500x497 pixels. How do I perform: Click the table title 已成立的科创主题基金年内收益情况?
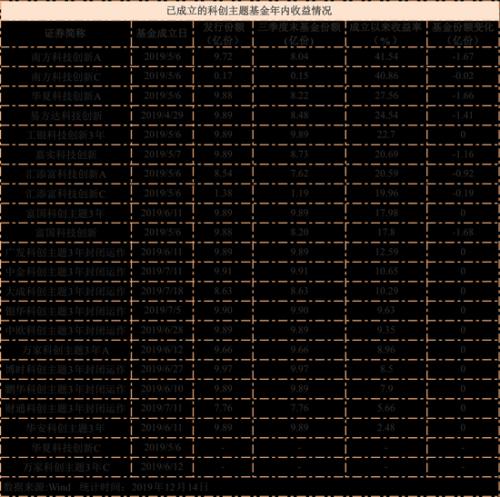pyautogui.click(x=249, y=11)
